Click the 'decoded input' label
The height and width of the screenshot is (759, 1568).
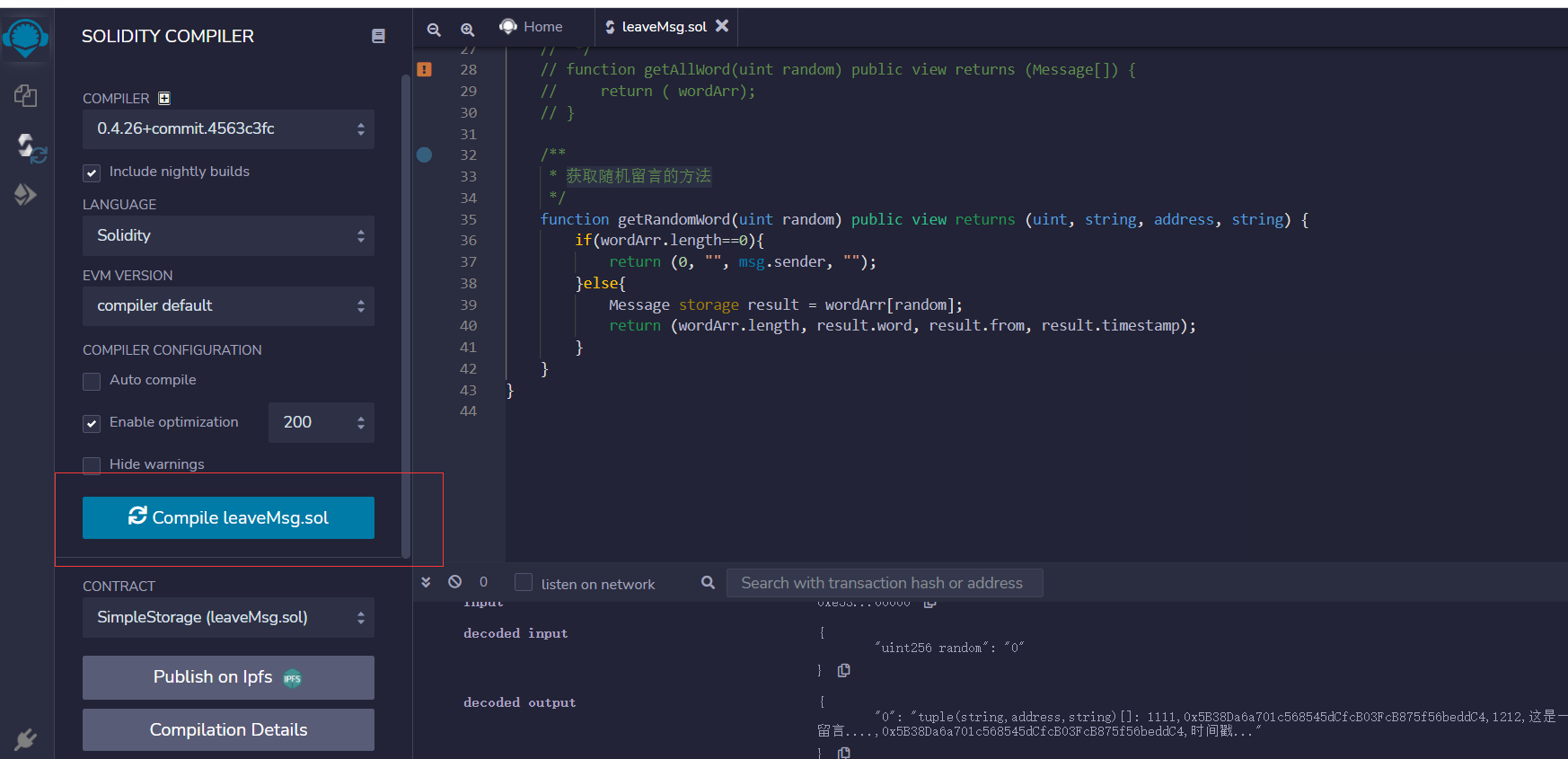[515, 633]
